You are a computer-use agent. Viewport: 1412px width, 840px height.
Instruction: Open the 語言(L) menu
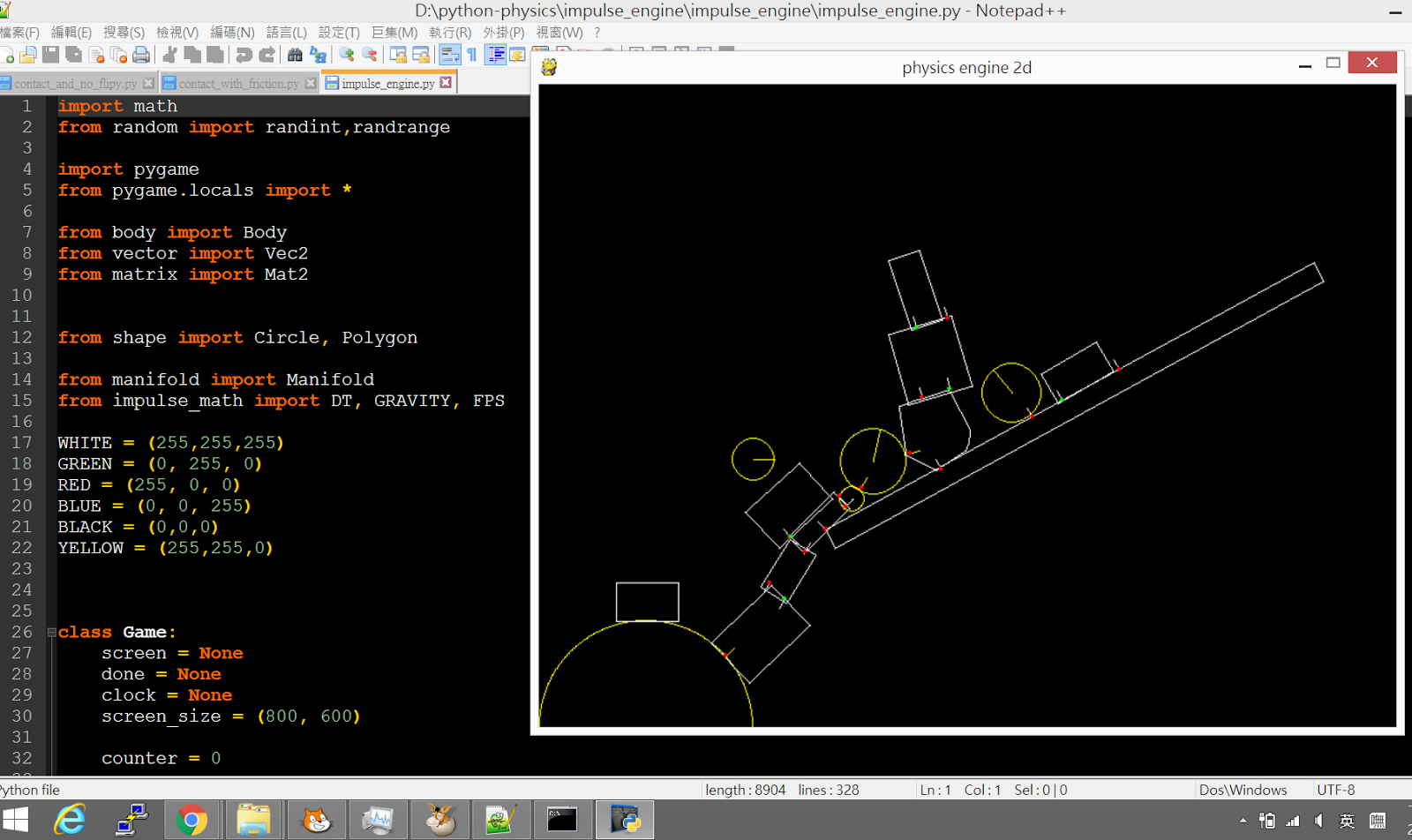(286, 33)
